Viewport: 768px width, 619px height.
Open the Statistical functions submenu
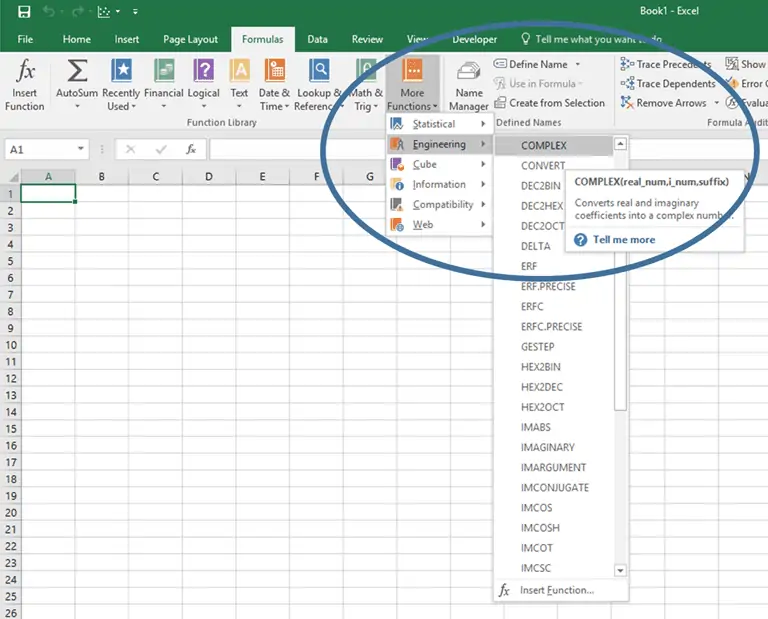(439, 124)
